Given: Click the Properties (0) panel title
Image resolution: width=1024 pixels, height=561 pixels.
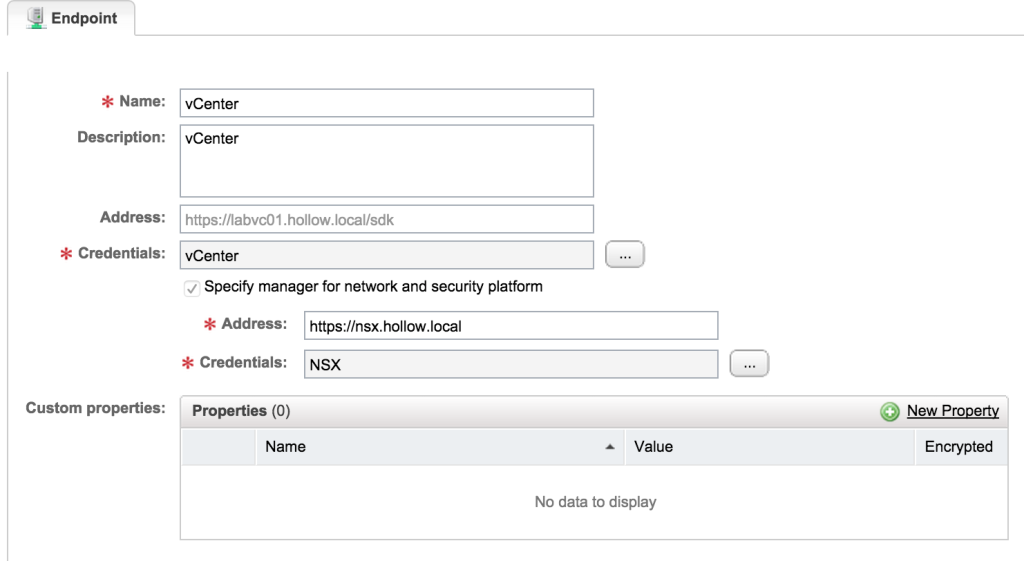Looking at the screenshot, I should click(x=241, y=411).
